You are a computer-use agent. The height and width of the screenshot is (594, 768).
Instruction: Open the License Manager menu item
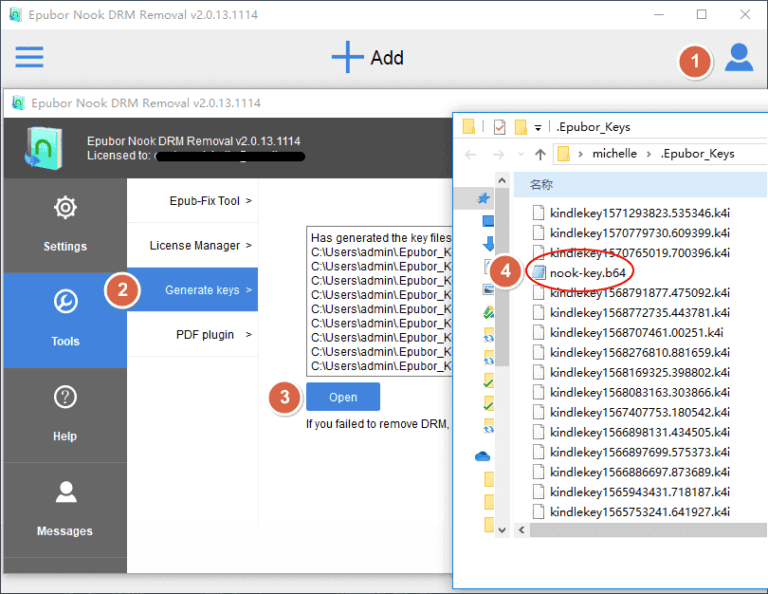tap(192, 245)
